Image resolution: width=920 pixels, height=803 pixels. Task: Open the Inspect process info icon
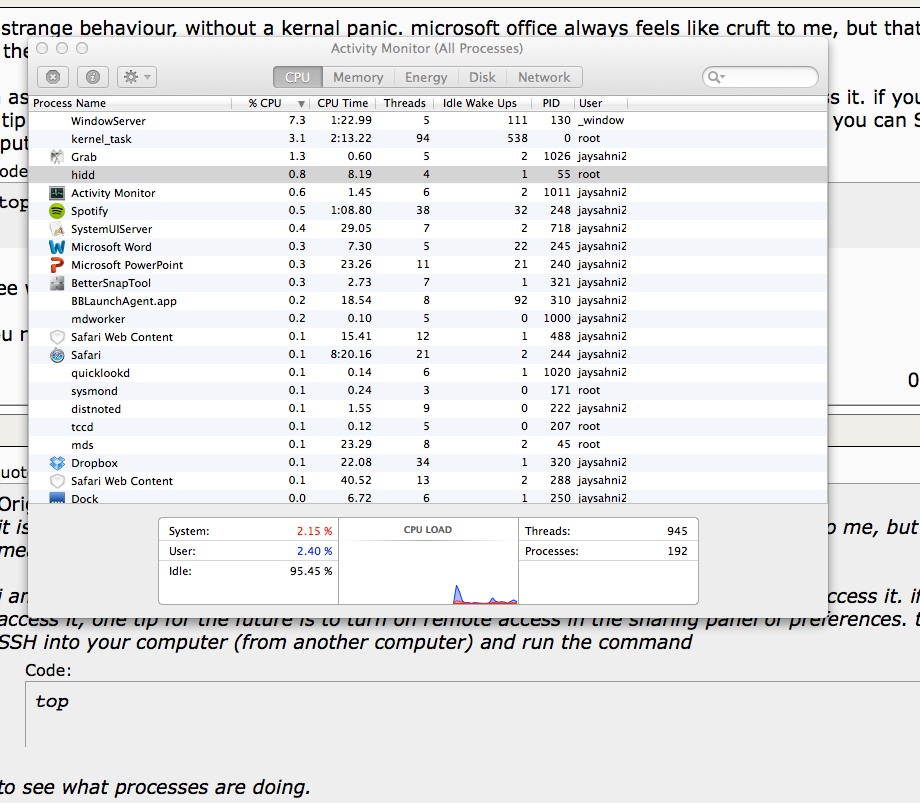point(93,77)
